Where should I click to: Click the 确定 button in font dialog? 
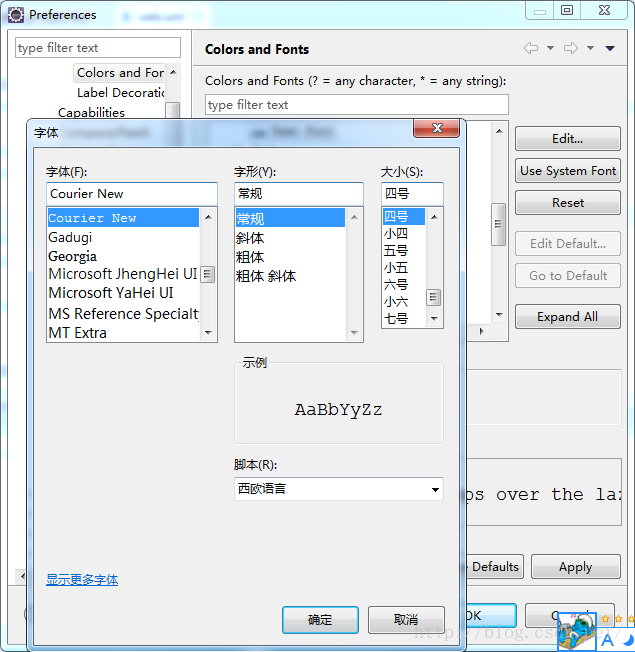[x=320, y=620]
